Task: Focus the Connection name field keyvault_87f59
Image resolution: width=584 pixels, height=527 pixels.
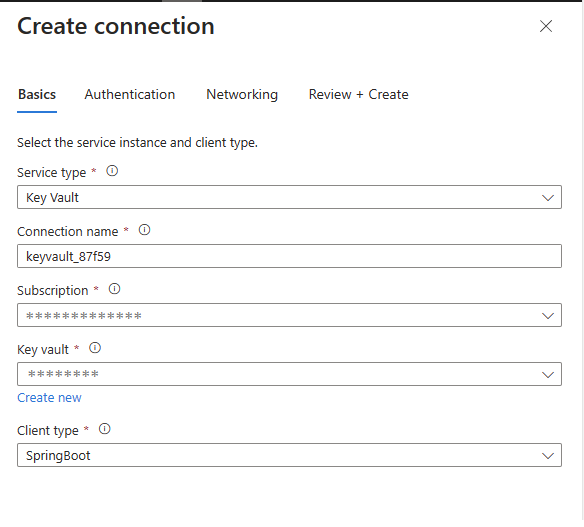Action: coord(289,256)
